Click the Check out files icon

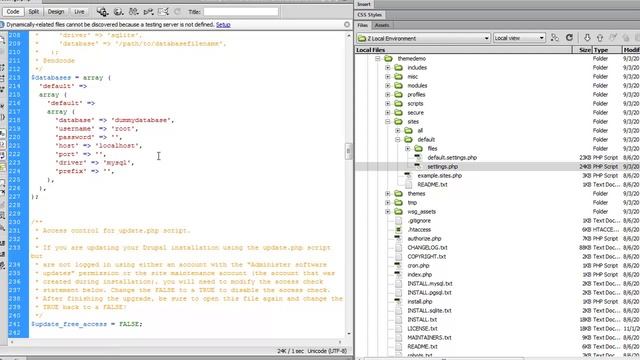pos(613,38)
